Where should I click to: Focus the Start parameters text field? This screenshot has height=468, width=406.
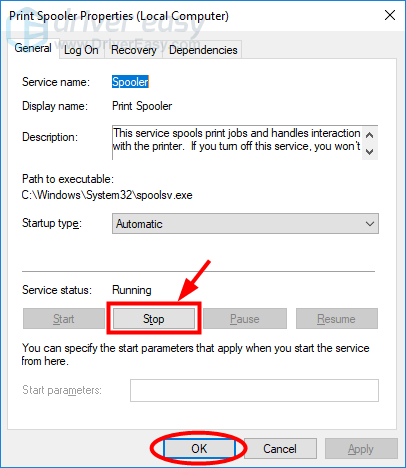click(x=254, y=390)
